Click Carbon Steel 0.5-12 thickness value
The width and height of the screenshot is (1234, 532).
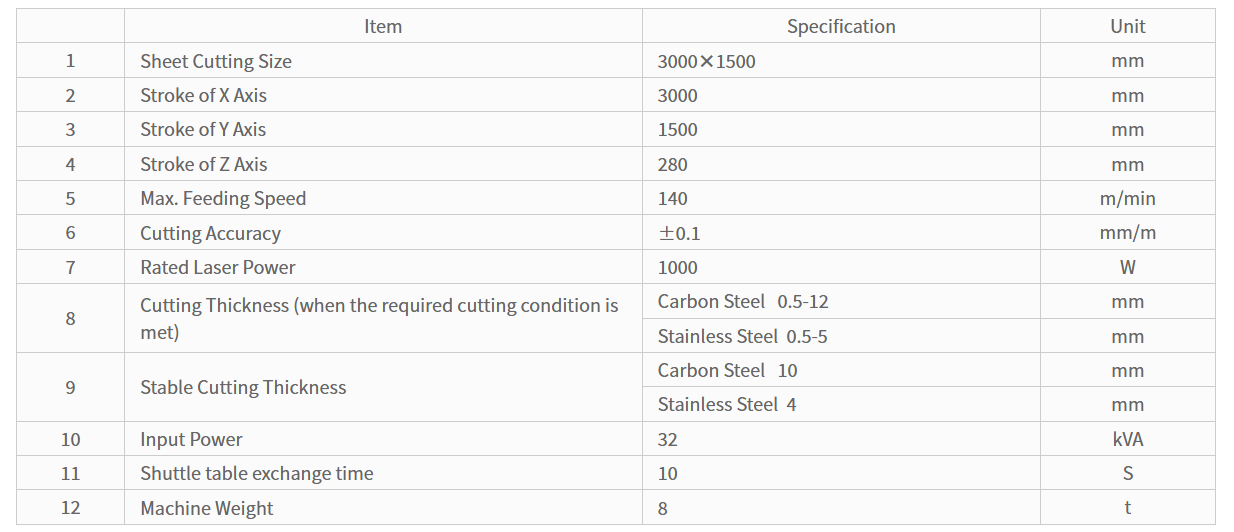tap(743, 301)
